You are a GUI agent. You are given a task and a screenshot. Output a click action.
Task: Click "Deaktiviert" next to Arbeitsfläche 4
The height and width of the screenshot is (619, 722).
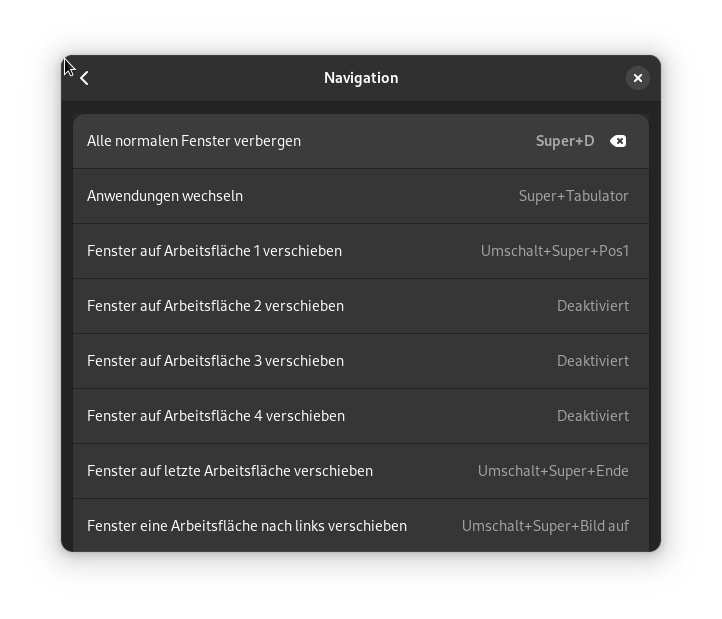592,416
